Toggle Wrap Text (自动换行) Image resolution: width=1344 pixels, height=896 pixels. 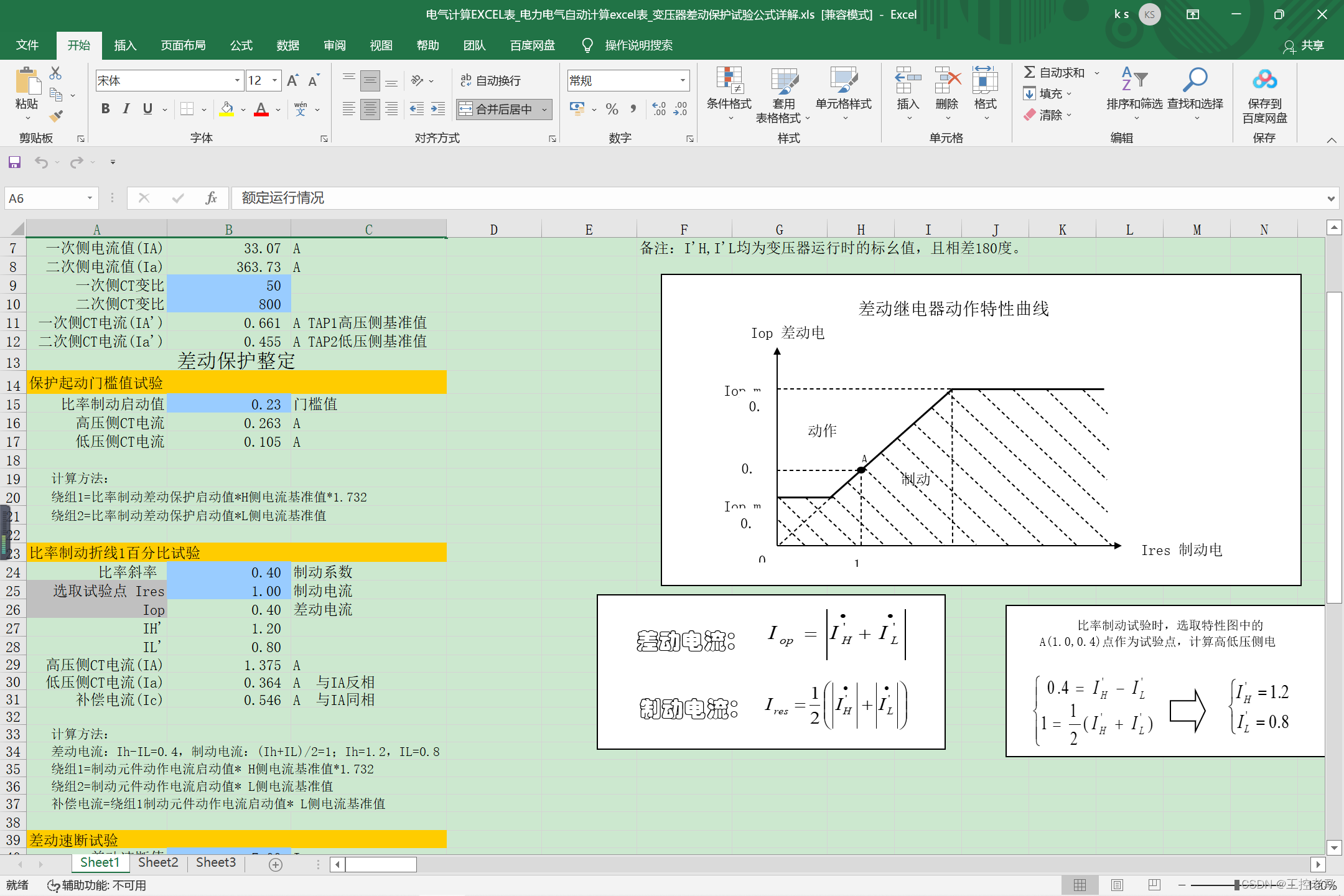pos(490,80)
